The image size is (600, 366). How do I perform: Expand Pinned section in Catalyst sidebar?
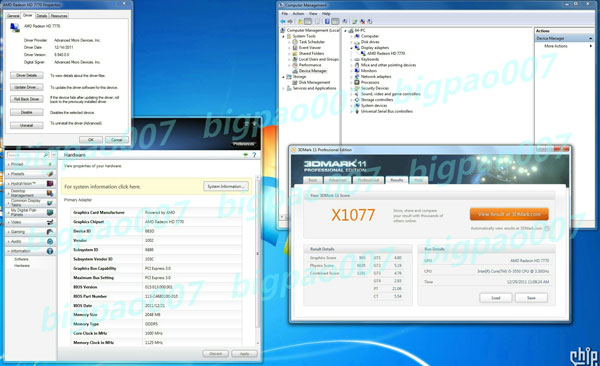click(9, 164)
